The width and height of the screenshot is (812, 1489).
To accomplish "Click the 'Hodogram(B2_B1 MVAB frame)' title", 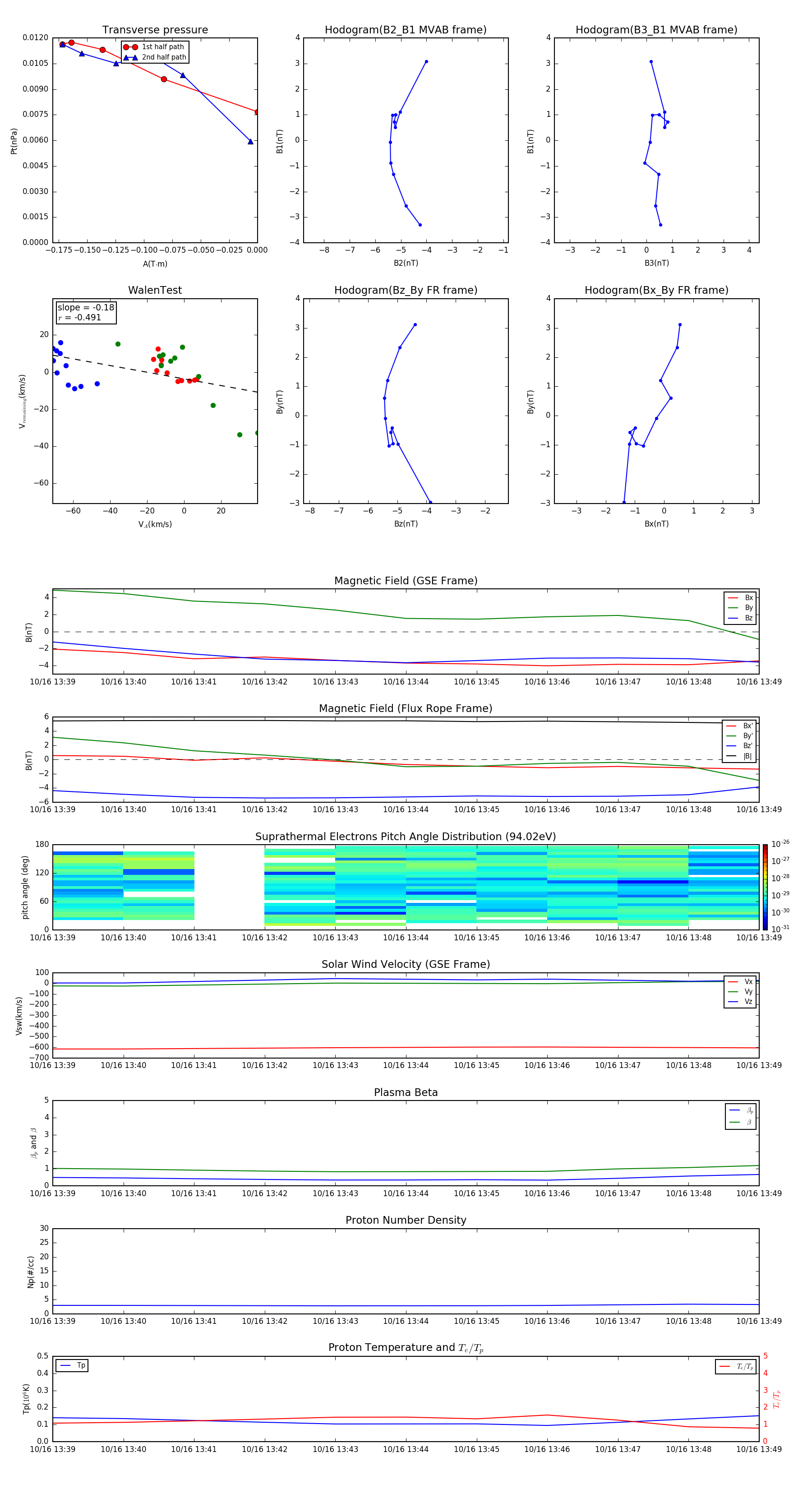I will tap(406, 29).
